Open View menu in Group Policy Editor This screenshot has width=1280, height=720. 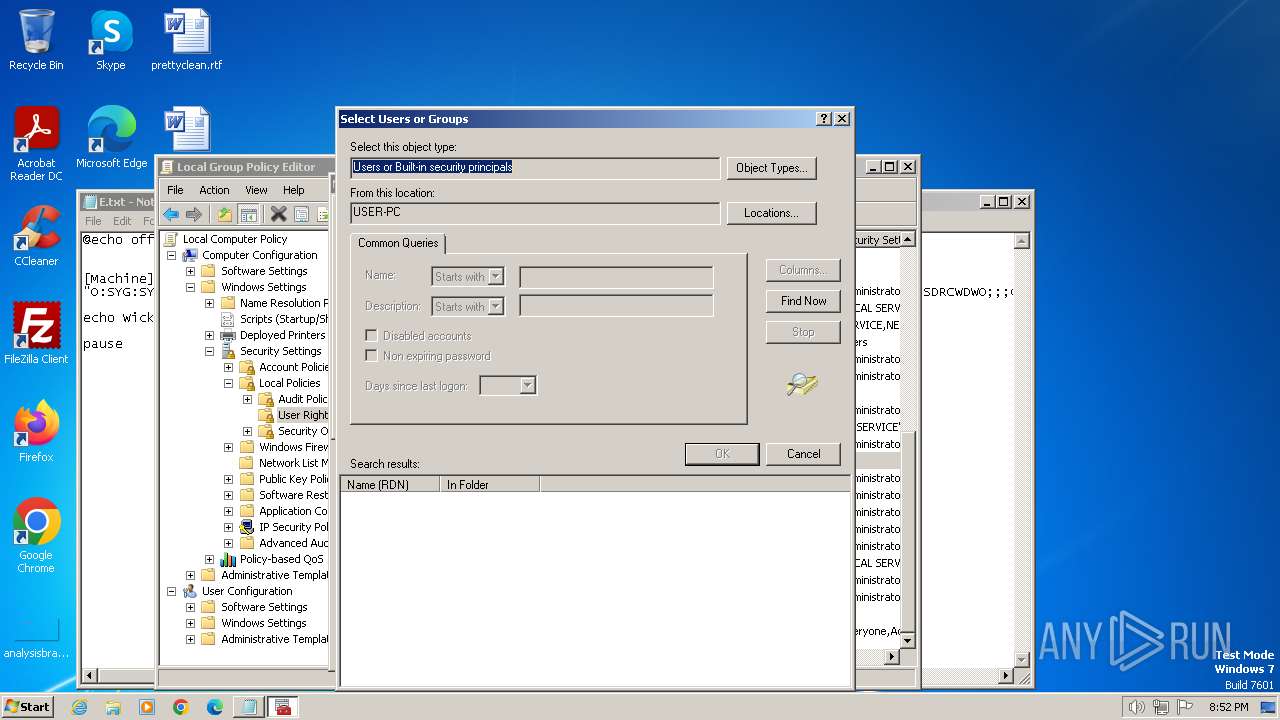tap(256, 190)
